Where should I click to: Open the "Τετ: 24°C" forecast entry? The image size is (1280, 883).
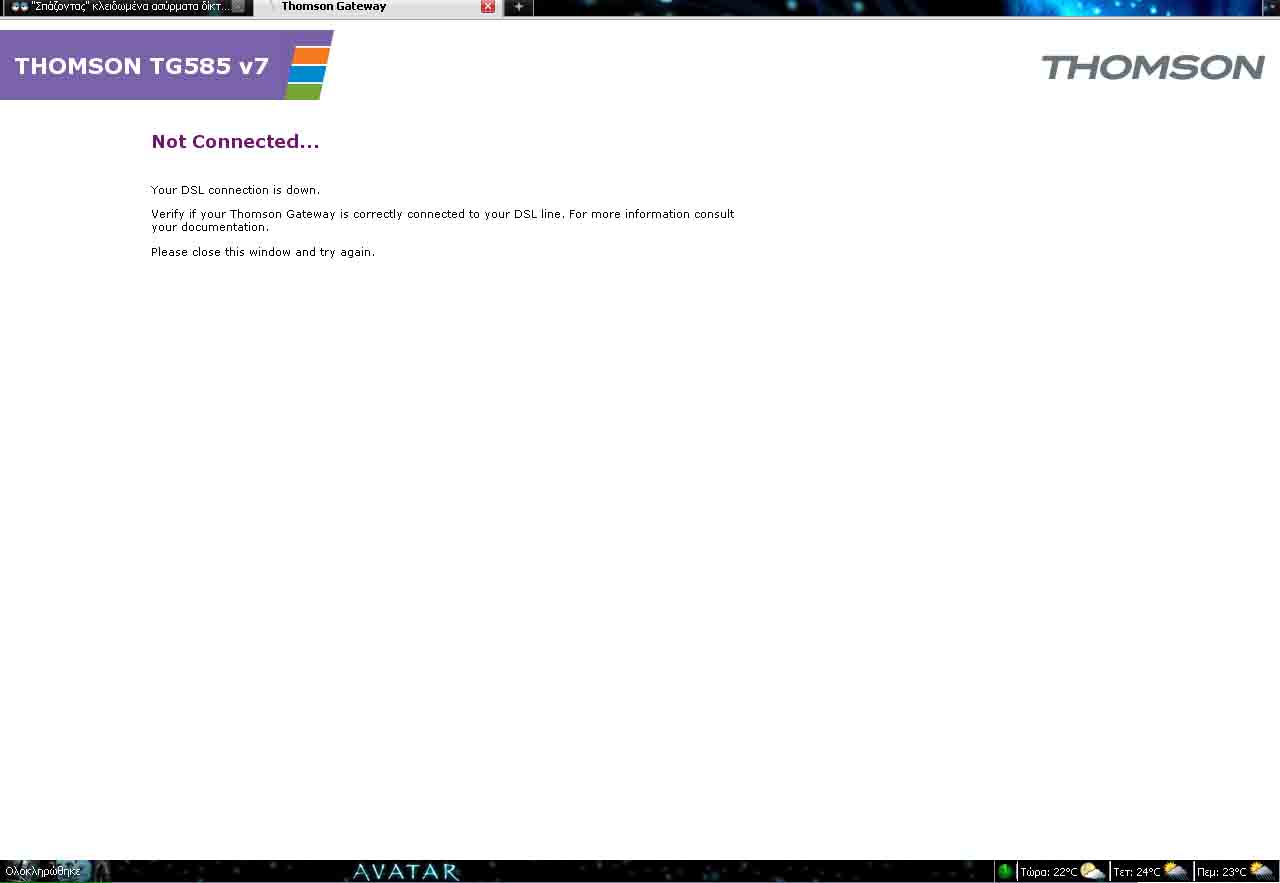click(x=1150, y=871)
